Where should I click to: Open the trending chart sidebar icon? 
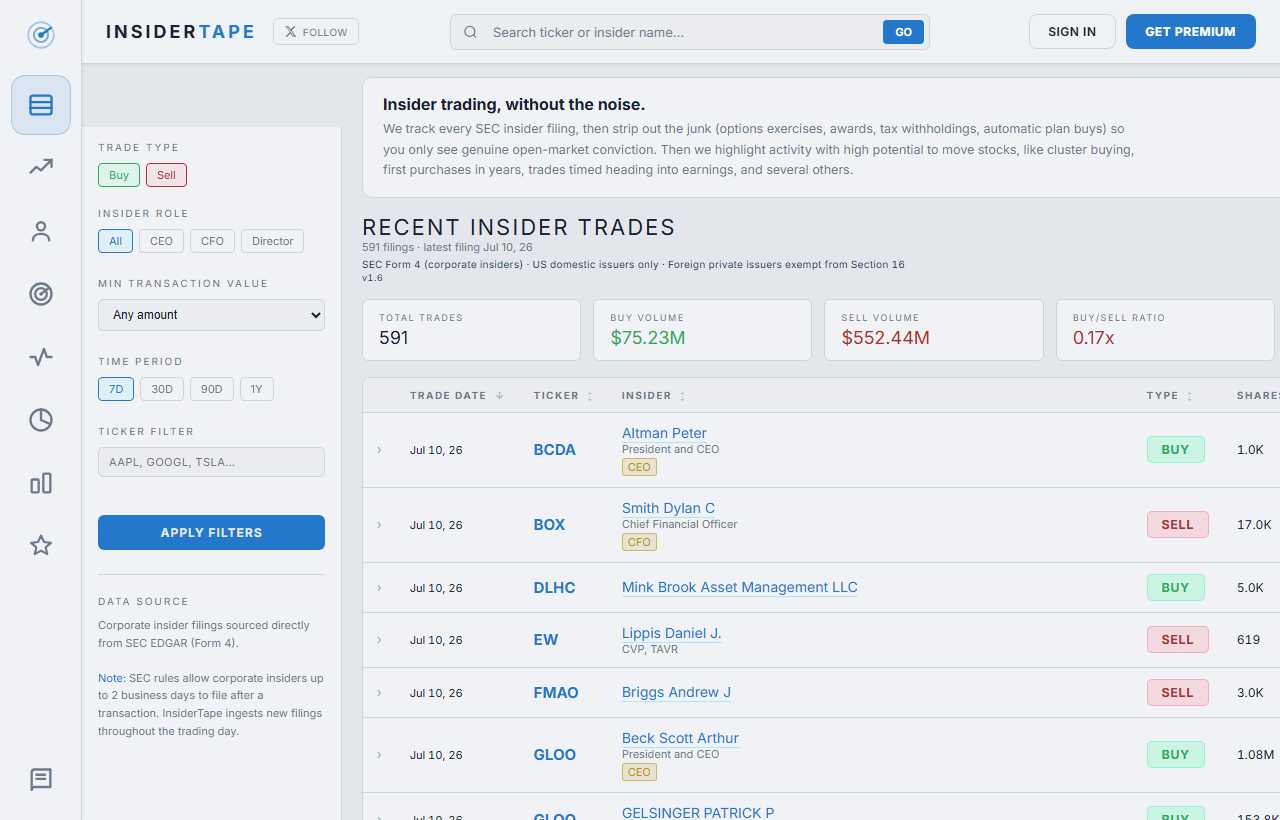[41, 167]
